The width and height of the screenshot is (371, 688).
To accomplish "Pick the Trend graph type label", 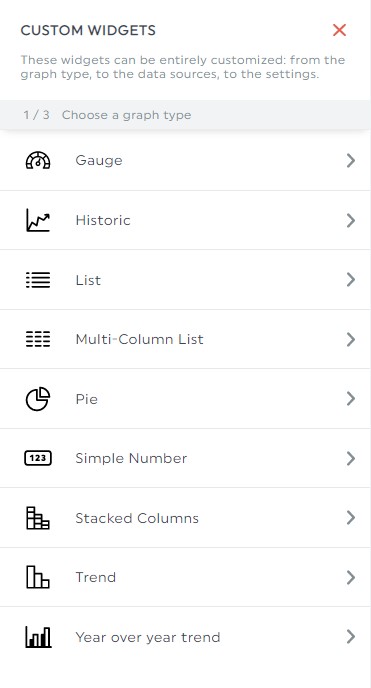I will click(x=96, y=577).
